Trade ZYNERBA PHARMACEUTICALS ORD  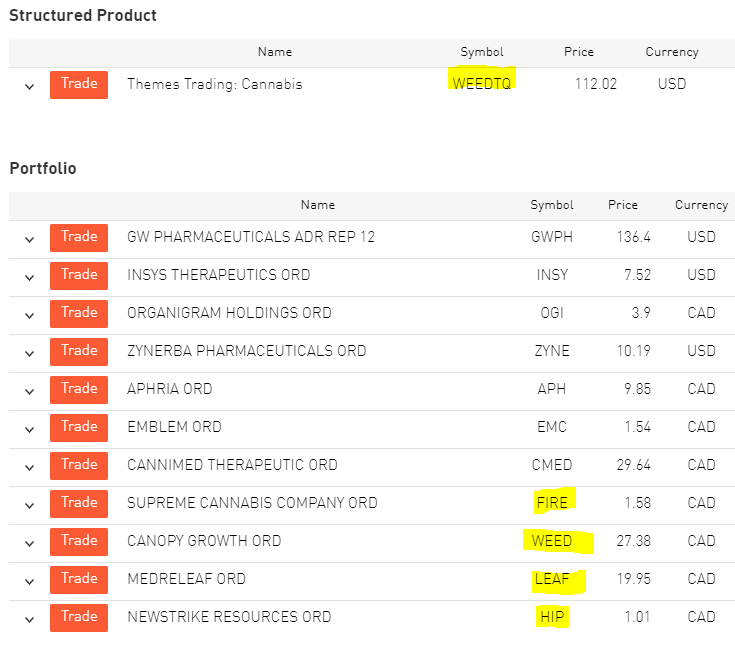click(x=79, y=352)
